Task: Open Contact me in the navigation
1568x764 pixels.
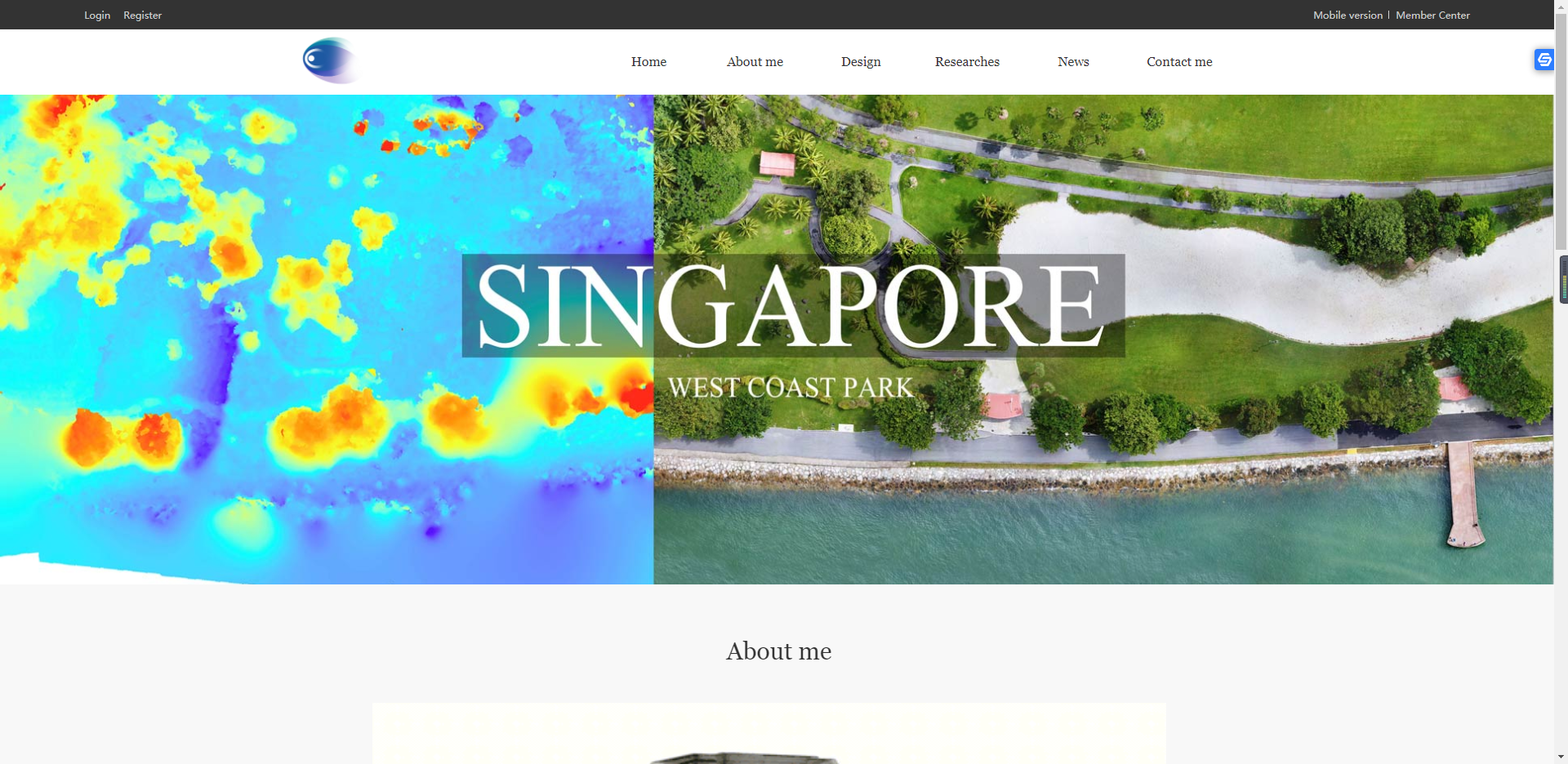Action: 1179,62
